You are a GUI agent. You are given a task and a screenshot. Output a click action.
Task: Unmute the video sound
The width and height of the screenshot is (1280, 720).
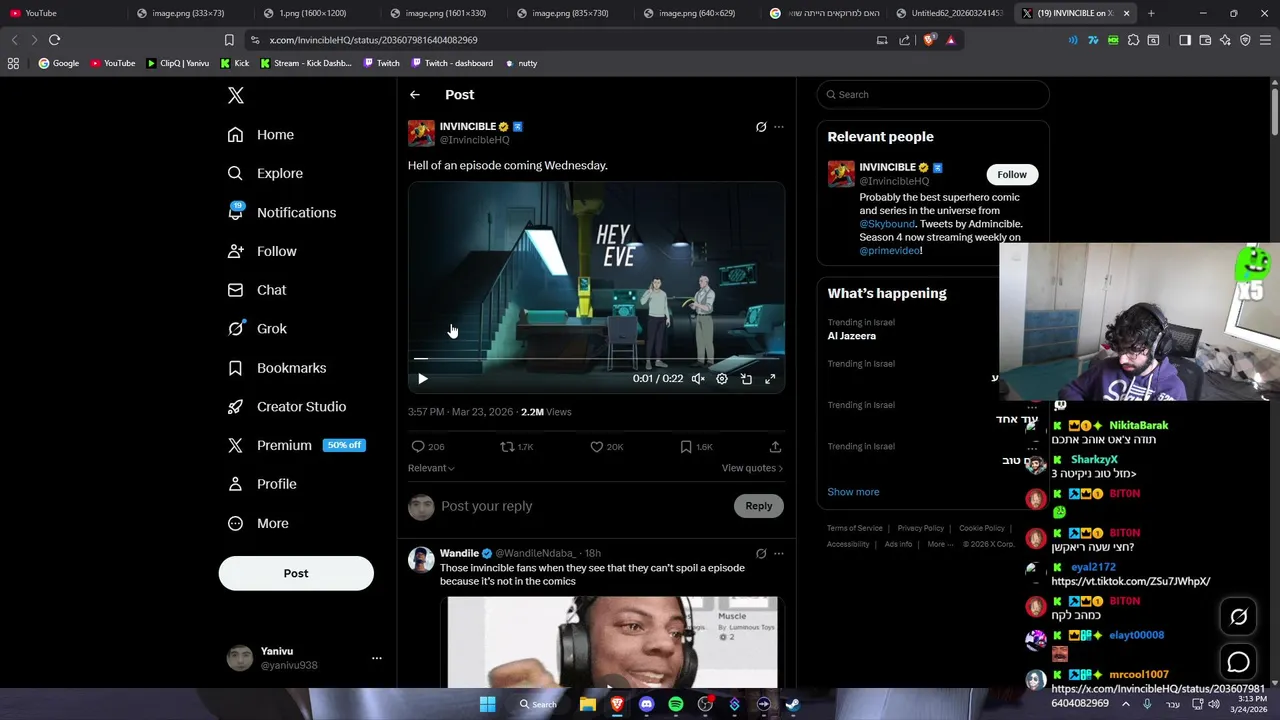point(698,379)
